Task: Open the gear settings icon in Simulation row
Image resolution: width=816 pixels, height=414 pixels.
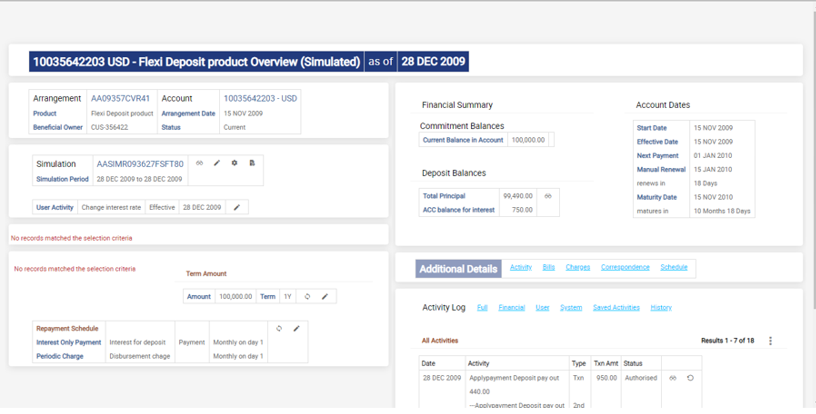Action: click(x=235, y=163)
